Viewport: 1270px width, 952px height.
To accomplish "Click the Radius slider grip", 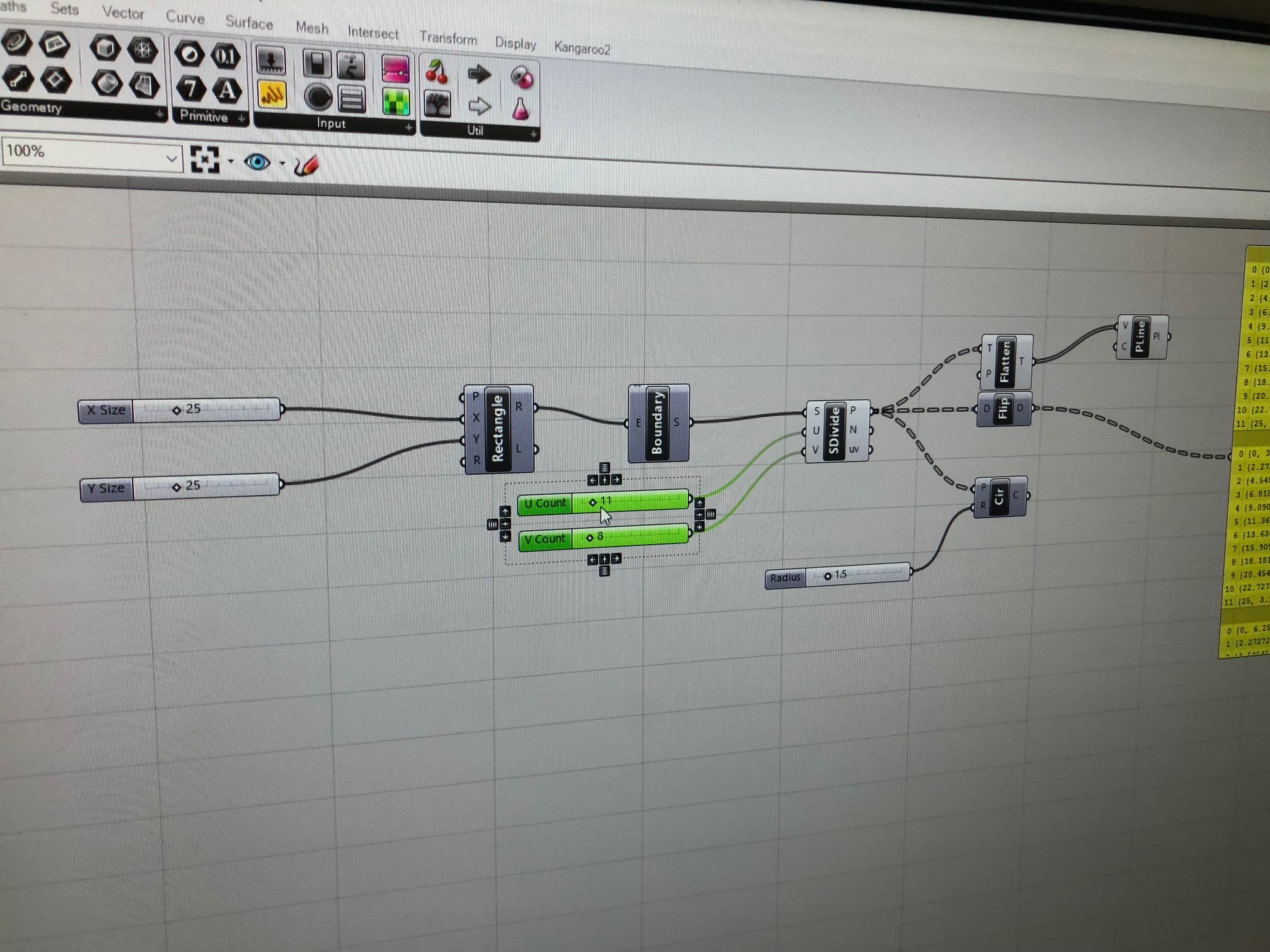I will click(x=828, y=575).
